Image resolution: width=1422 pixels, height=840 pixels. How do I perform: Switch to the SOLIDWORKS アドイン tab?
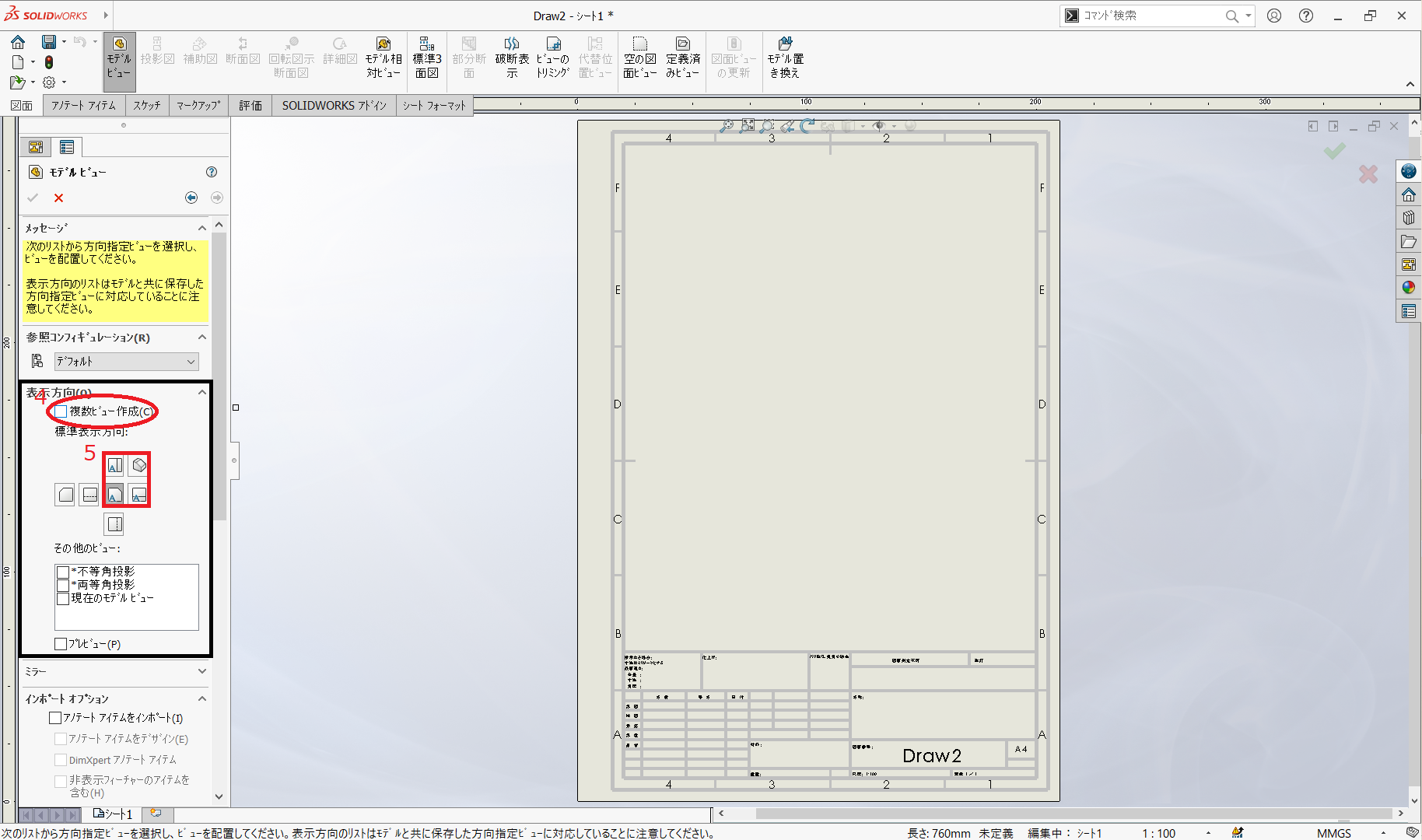click(334, 105)
